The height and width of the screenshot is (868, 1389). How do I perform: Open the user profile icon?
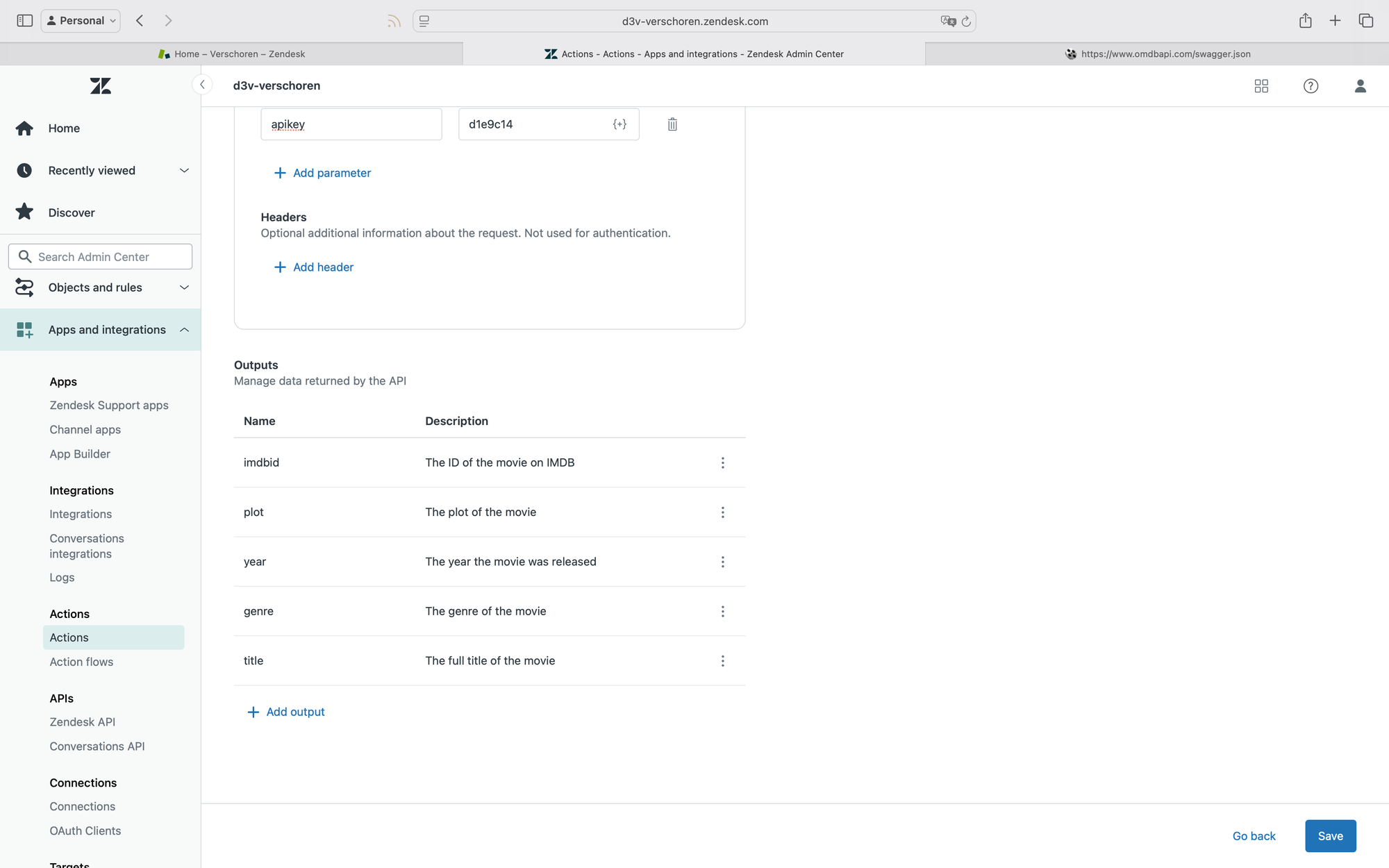(1360, 86)
